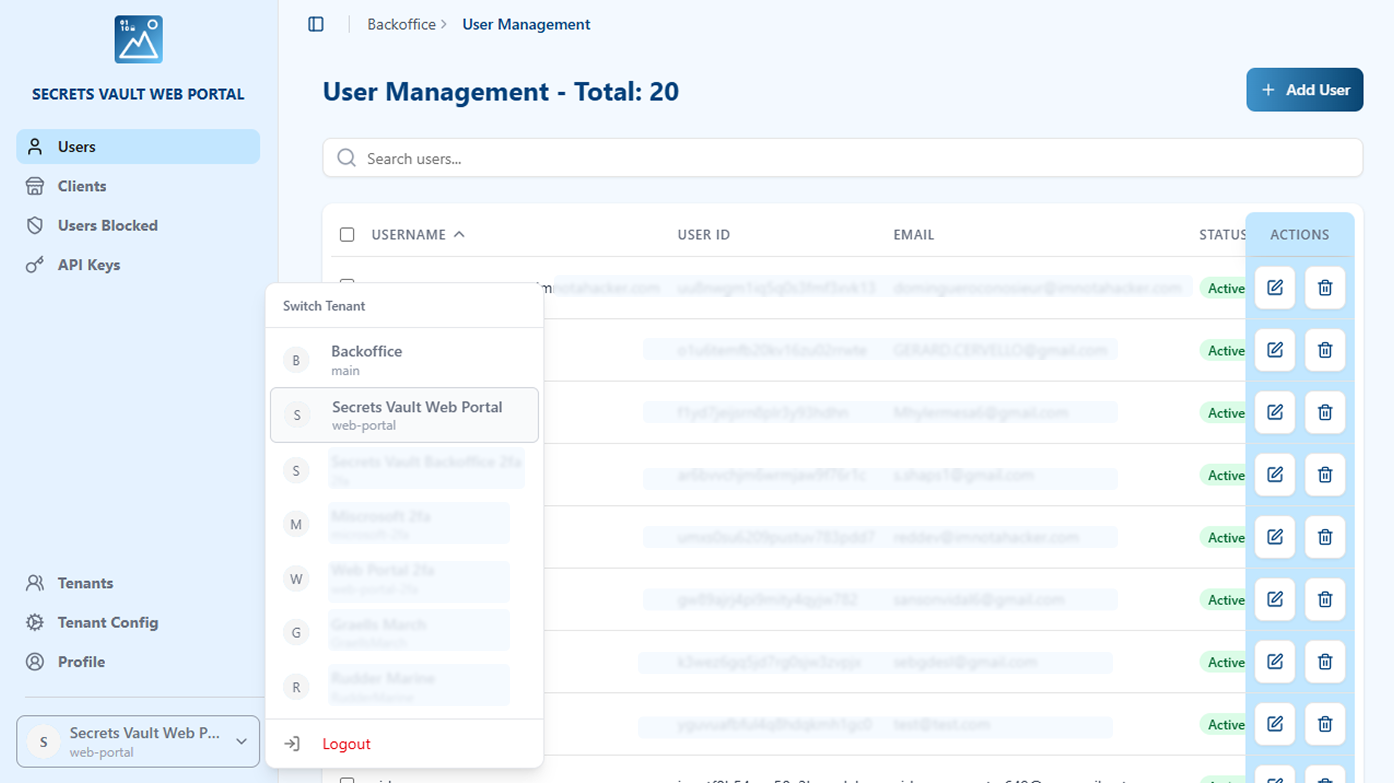
Task: Delete the first user with the trash icon
Action: pyautogui.click(x=1324, y=287)
